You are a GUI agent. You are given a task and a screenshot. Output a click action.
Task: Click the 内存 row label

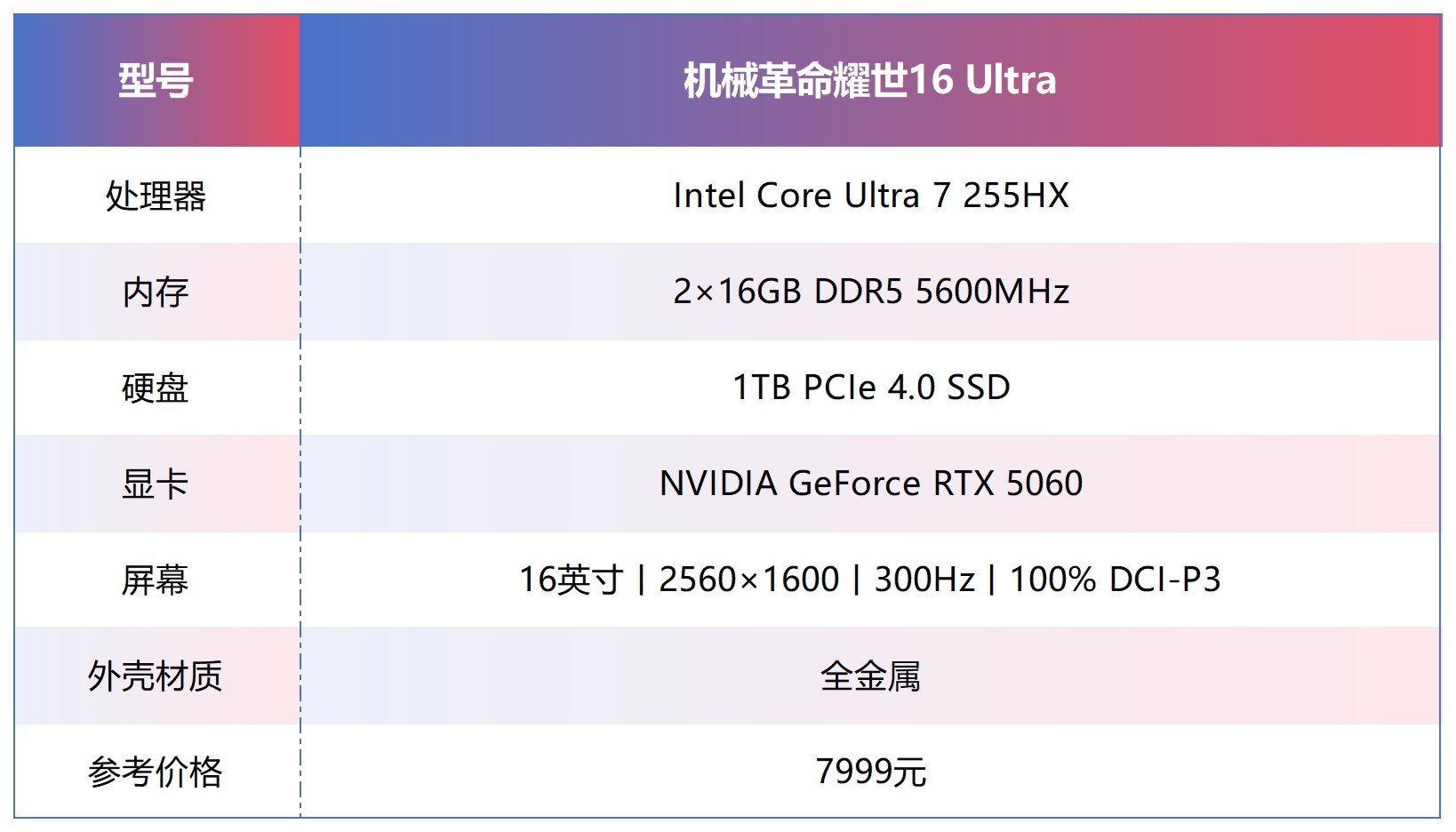point(156,292)
